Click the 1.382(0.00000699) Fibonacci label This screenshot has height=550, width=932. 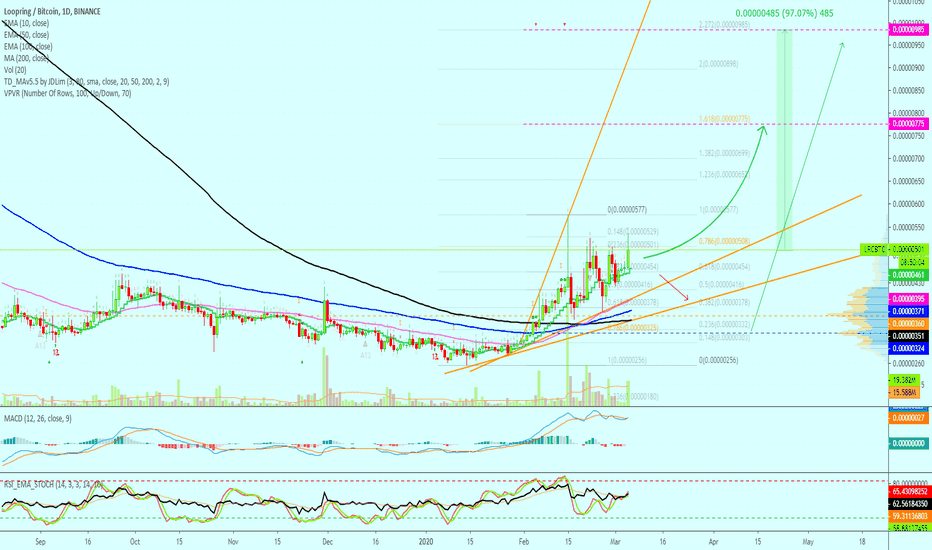pos(725,153)
